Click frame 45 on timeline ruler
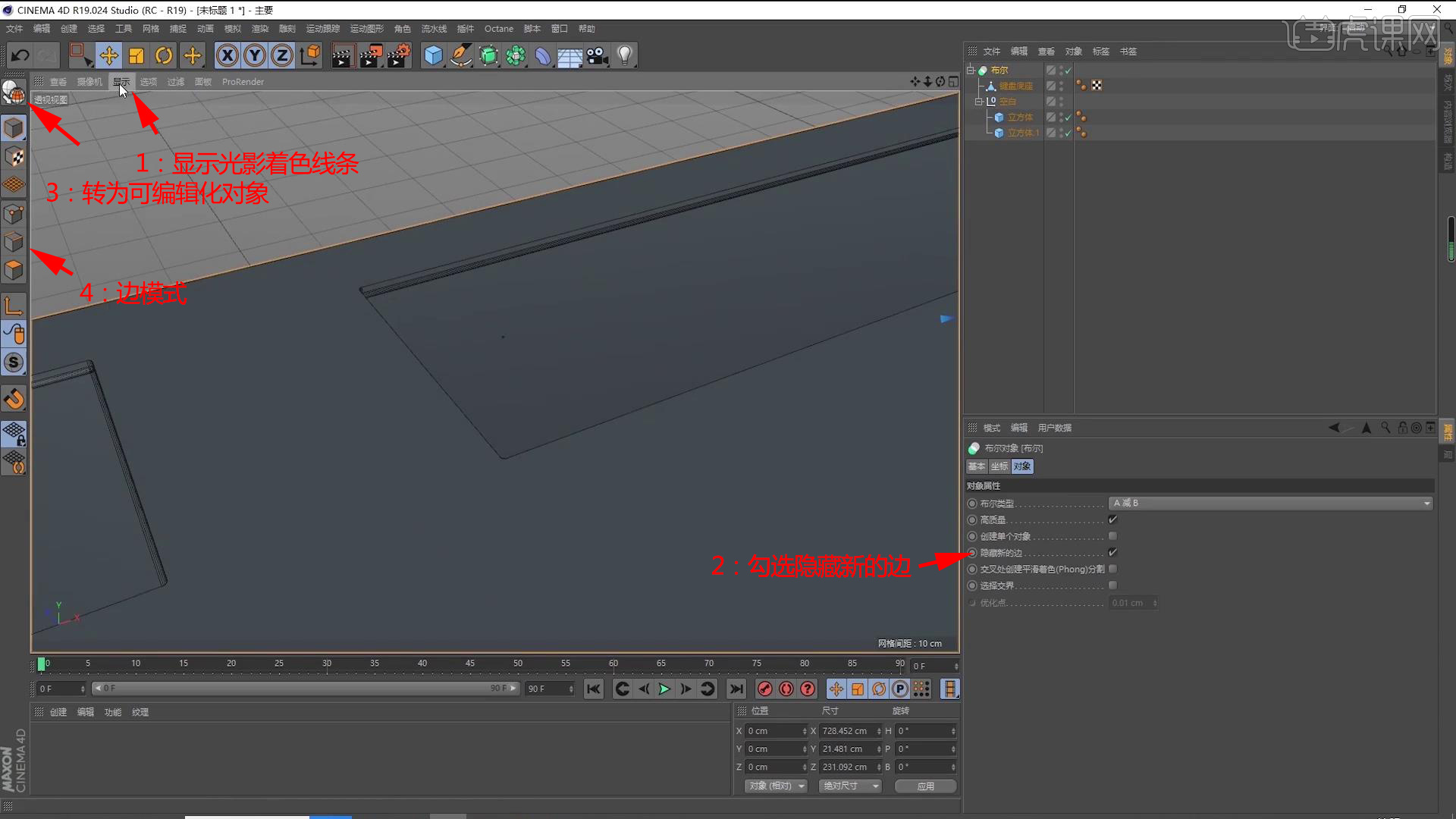 470,664
